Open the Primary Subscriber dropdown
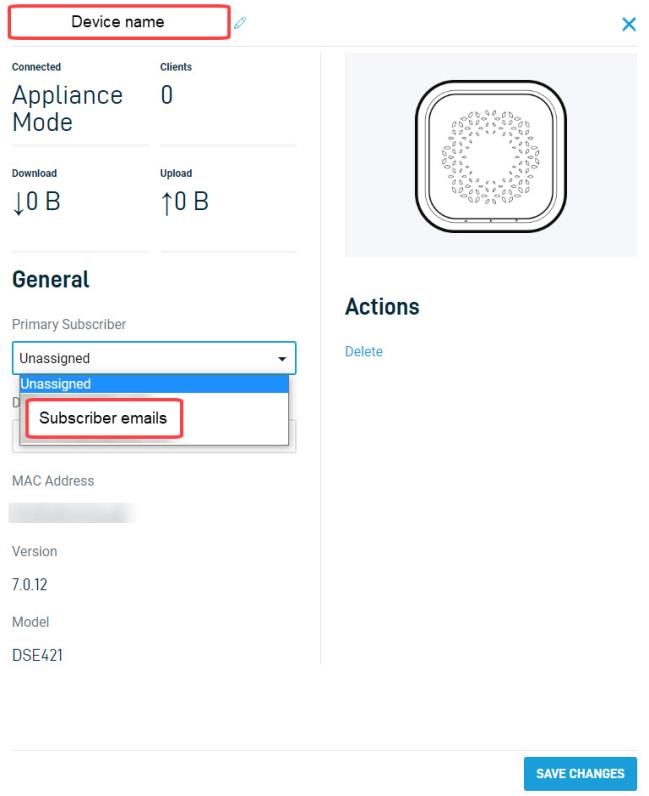The image size is (649, 796). click(154, 358)
